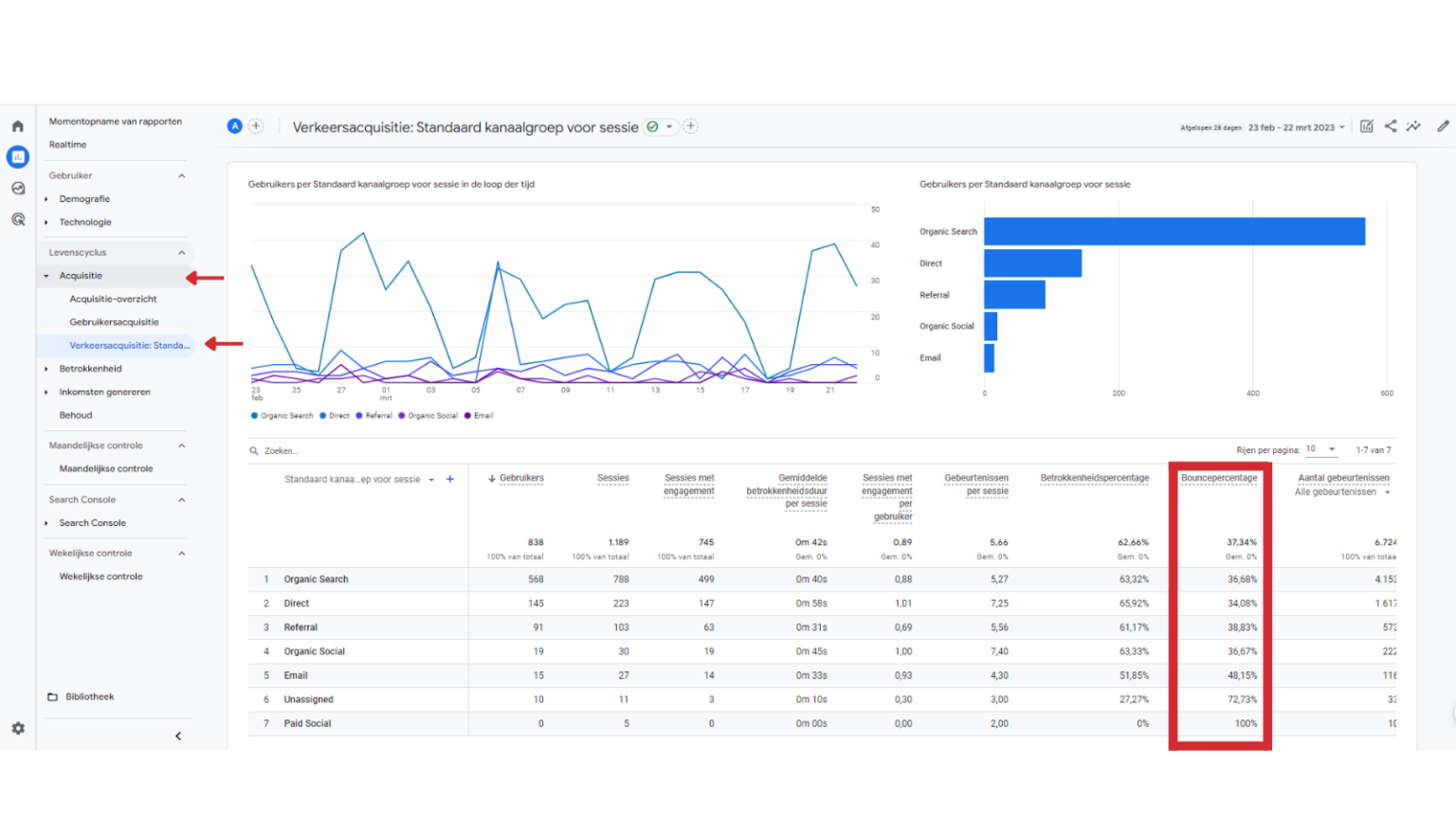Sort by Aantal gebeurtenissen column header
Image resolution: width=1456 pixels, height=819 pixels.
[1343, 479]
